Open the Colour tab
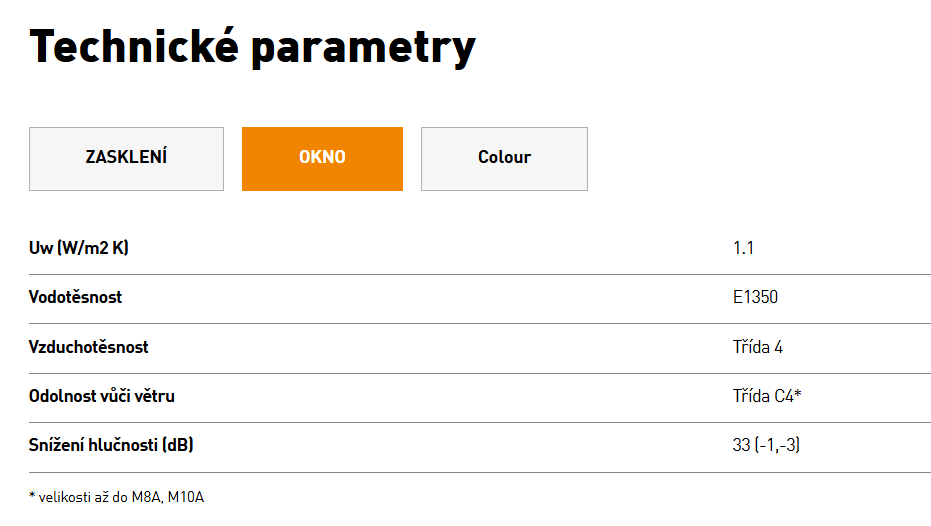This screenshot has width=931, height=526. pyautogui.click(x=504, y=159)
